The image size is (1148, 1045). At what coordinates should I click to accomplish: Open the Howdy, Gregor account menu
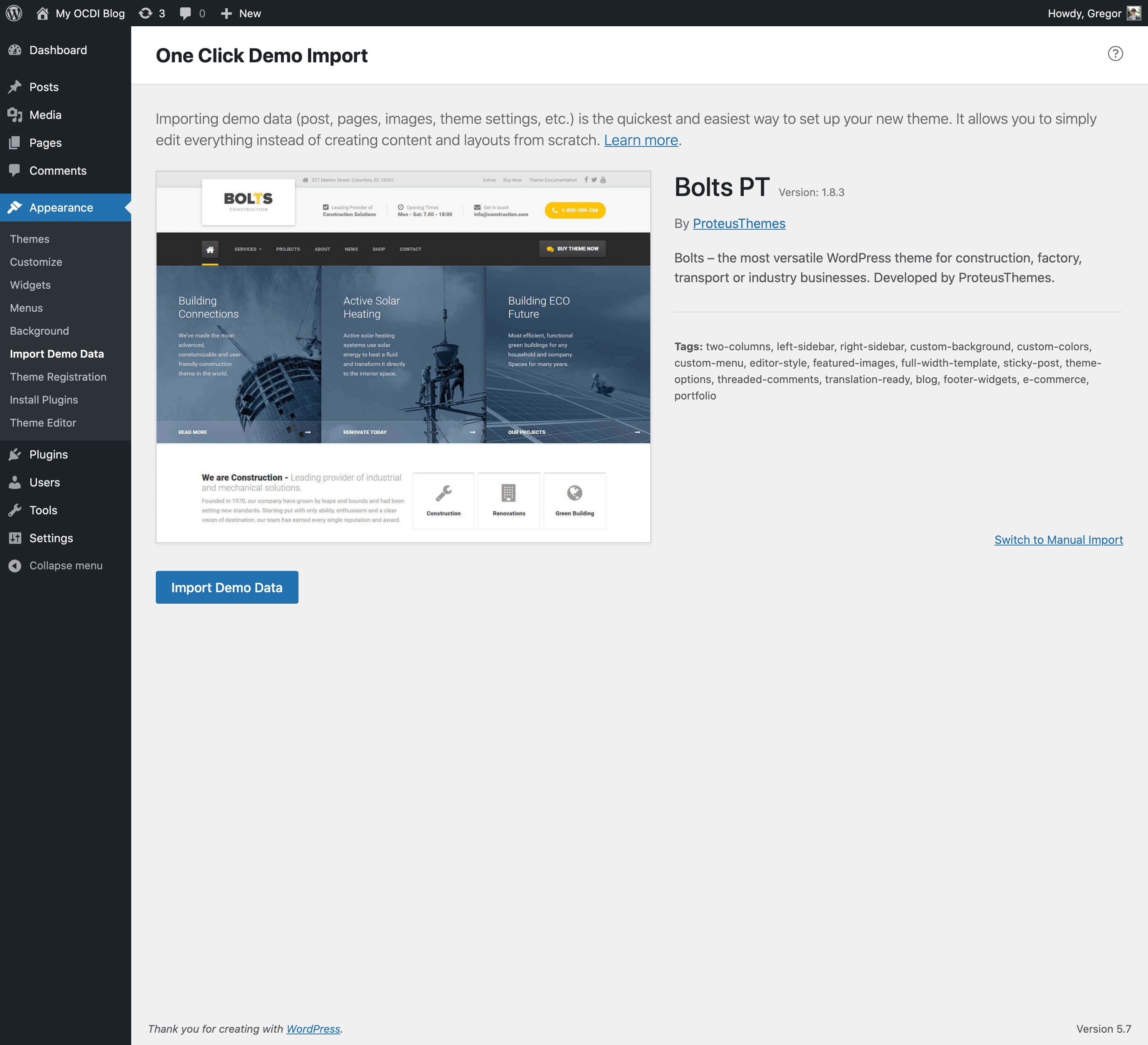pos(1084,13)
